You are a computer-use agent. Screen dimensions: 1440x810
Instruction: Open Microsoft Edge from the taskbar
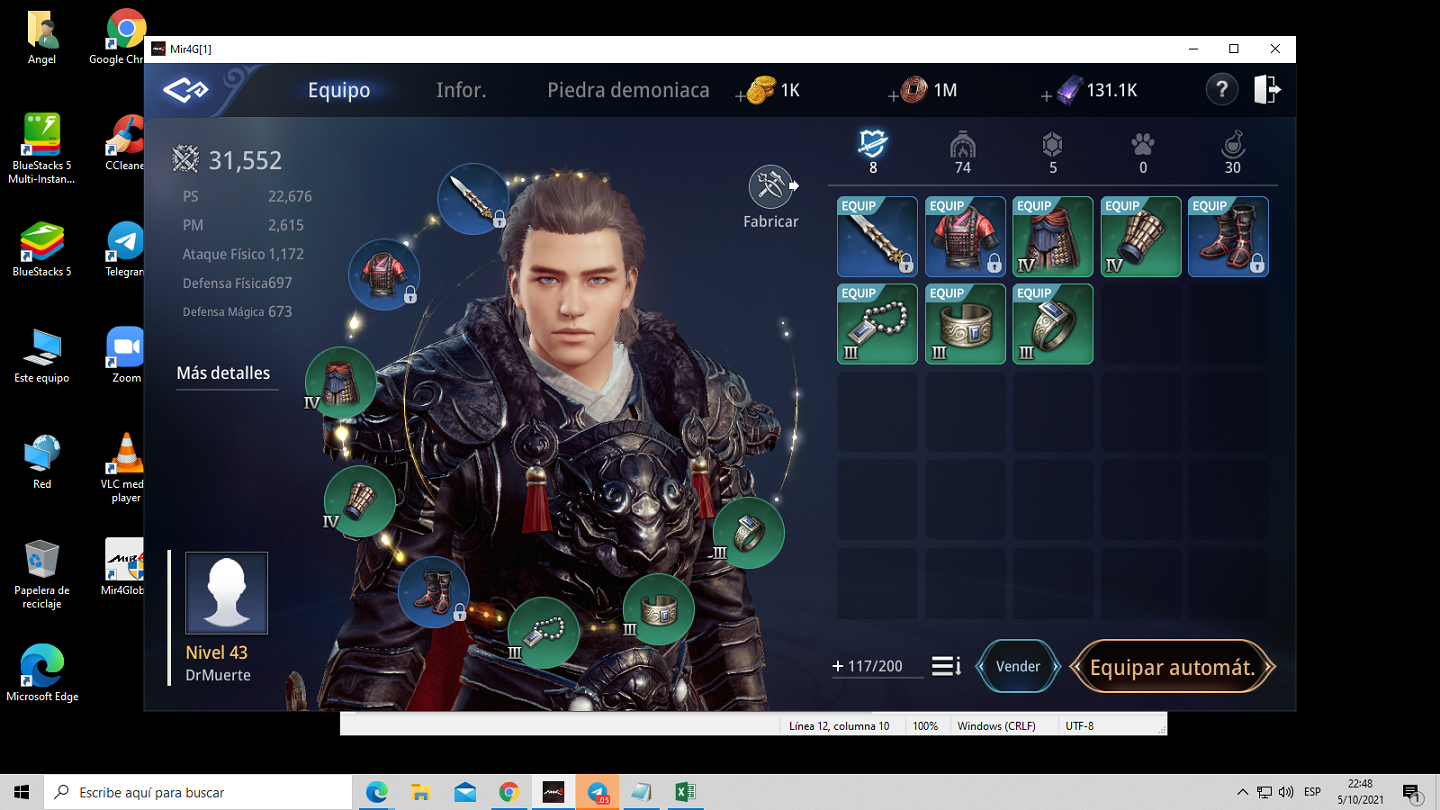(376, 792)
